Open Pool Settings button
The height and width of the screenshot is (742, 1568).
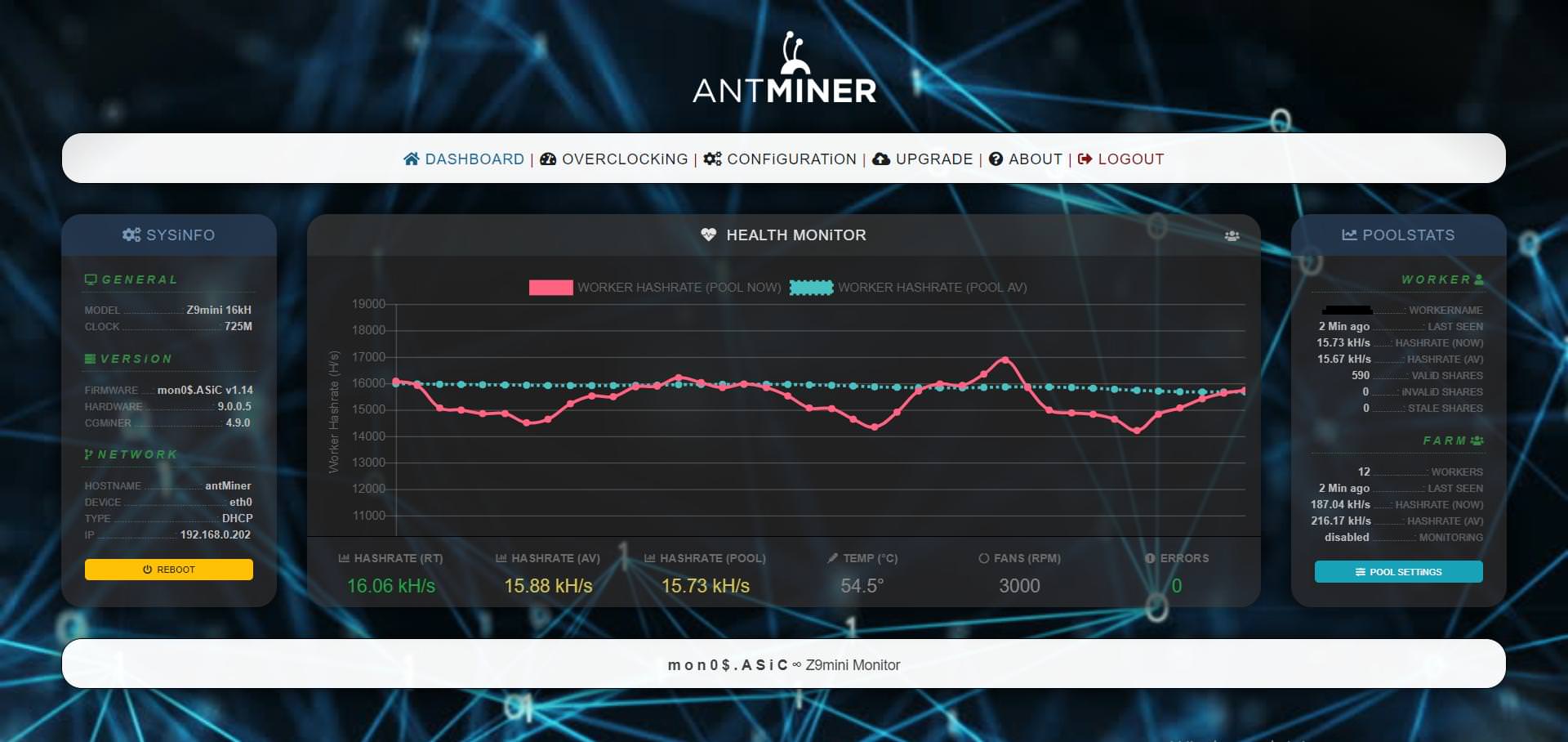coord(1398,572)
